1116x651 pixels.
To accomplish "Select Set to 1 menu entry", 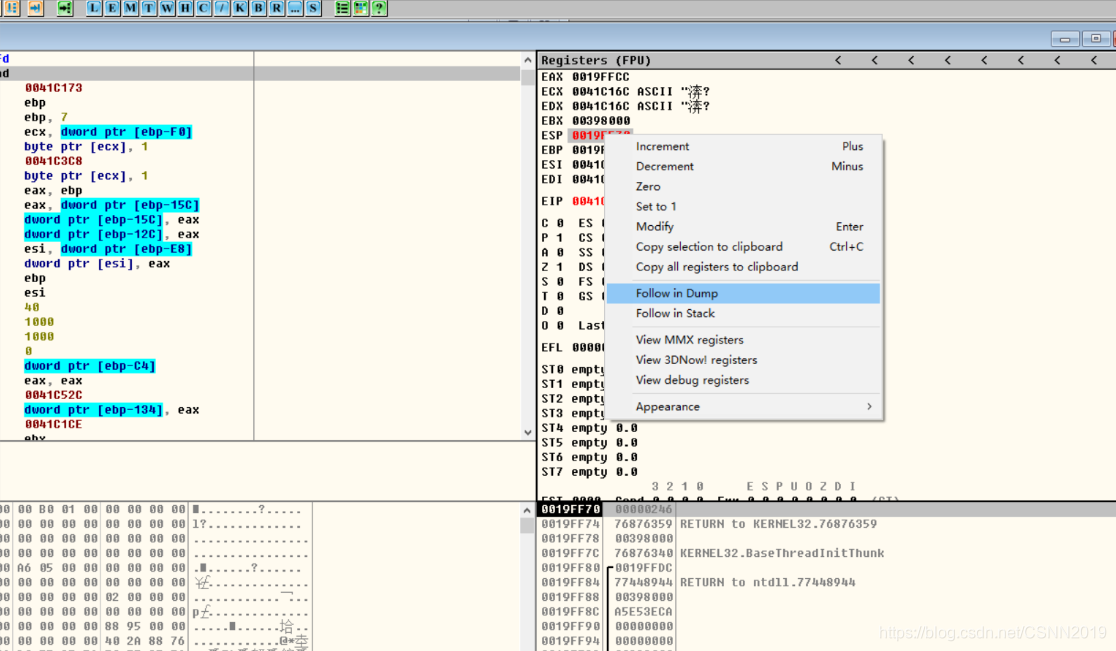I will click(742, 206).
